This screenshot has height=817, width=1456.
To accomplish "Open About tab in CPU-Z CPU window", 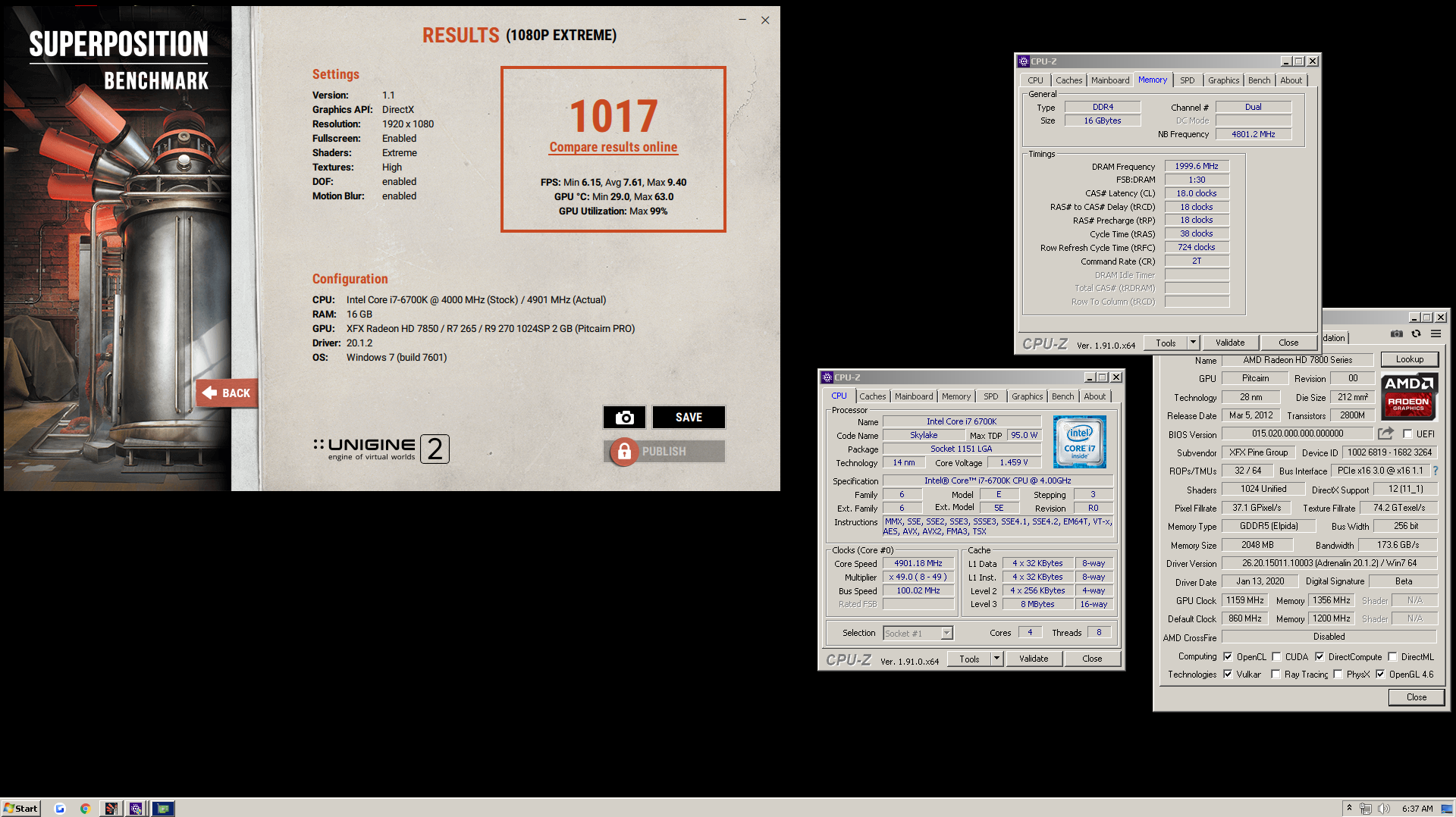I will pos(1094,396).
